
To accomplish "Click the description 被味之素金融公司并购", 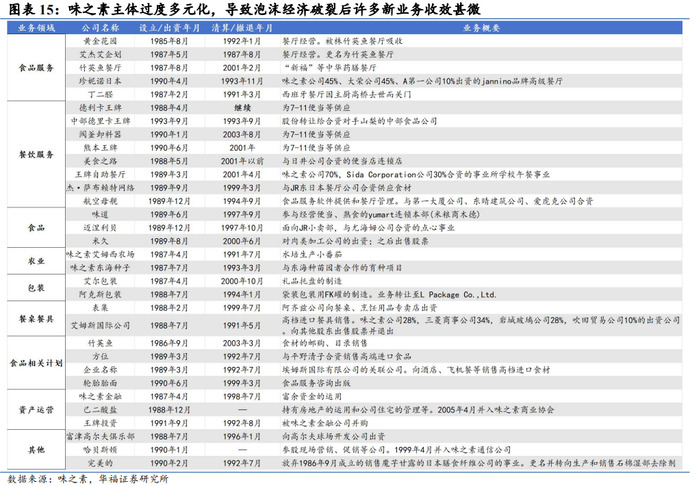I will pyautogui.click(x=325, y=423).
